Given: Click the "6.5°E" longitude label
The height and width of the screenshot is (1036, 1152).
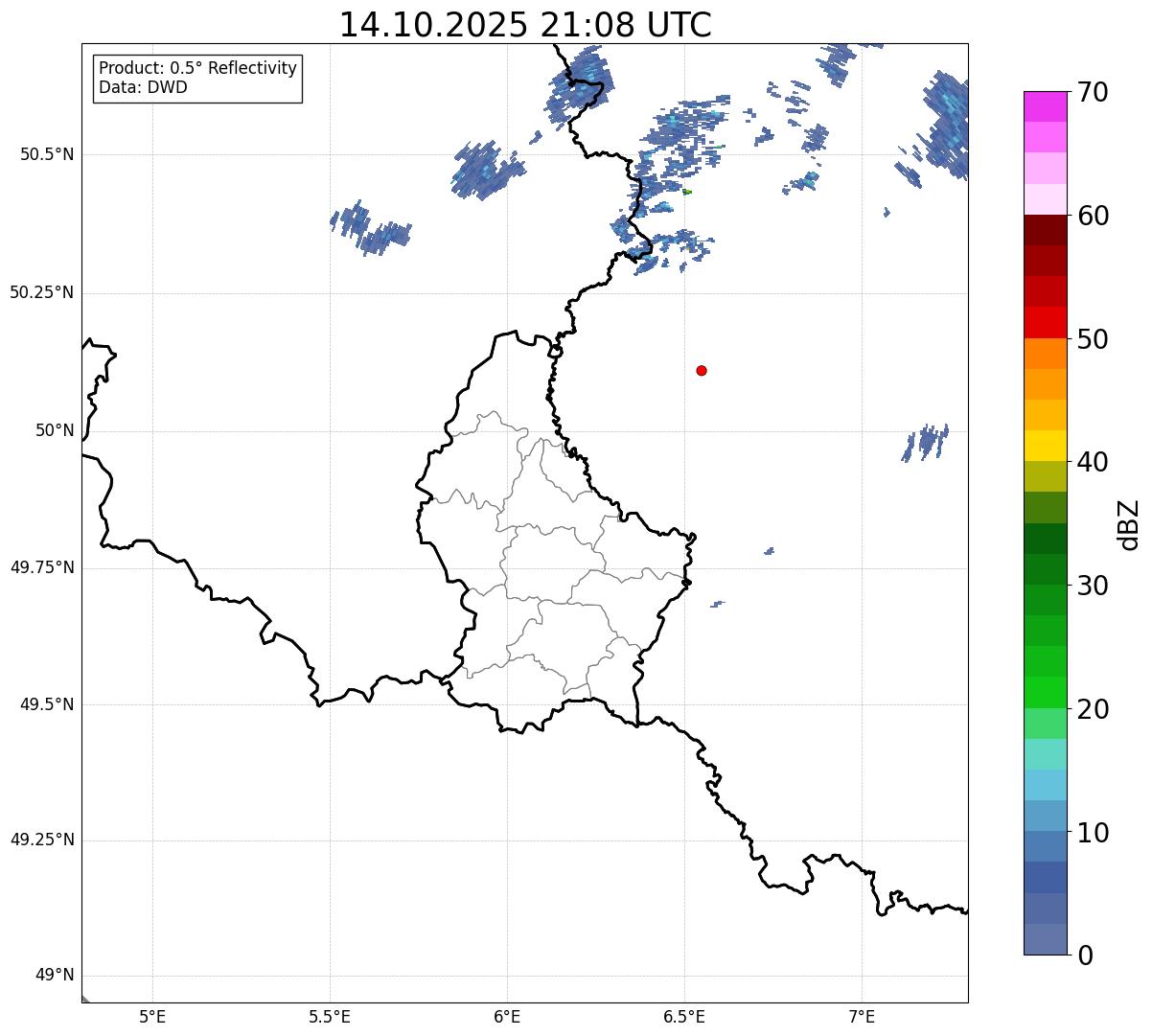Looking at the screenshot, I should pos(684,1016).
